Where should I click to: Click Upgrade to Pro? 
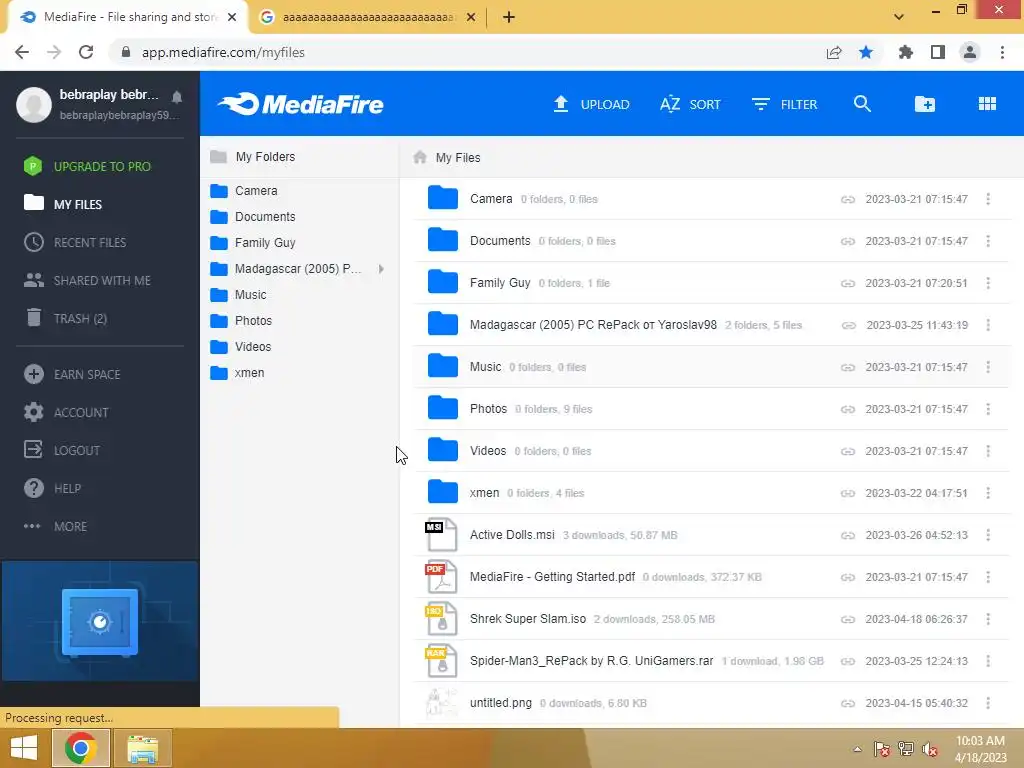(87, 167)
